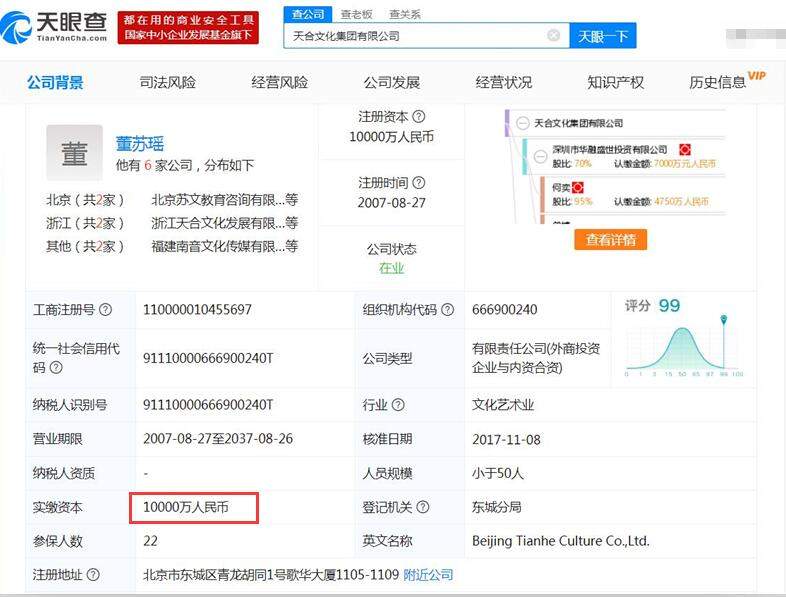786x597 pixels.
Task: Collapse 深圳市华融盛世投资有限公司 tree node
Action: 540,156
